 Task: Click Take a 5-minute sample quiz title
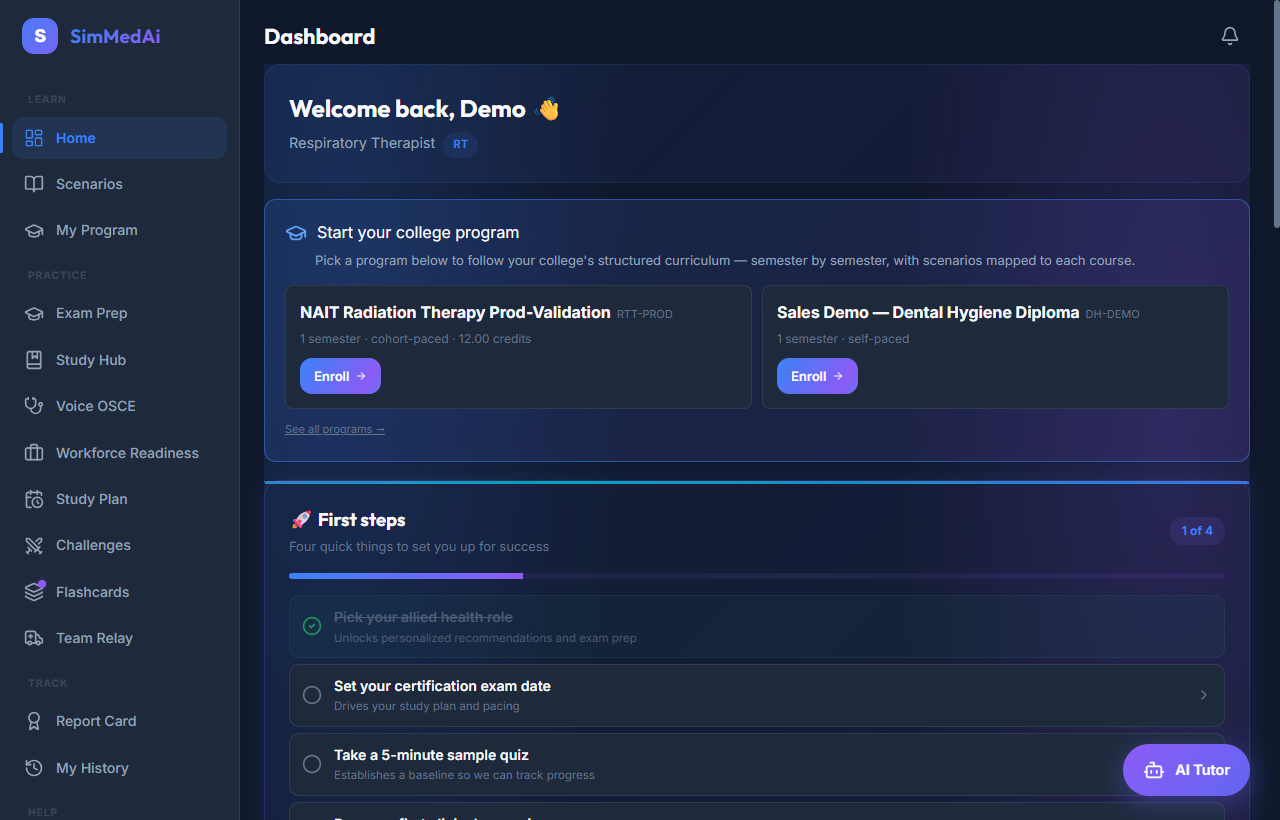click(431, 755)
